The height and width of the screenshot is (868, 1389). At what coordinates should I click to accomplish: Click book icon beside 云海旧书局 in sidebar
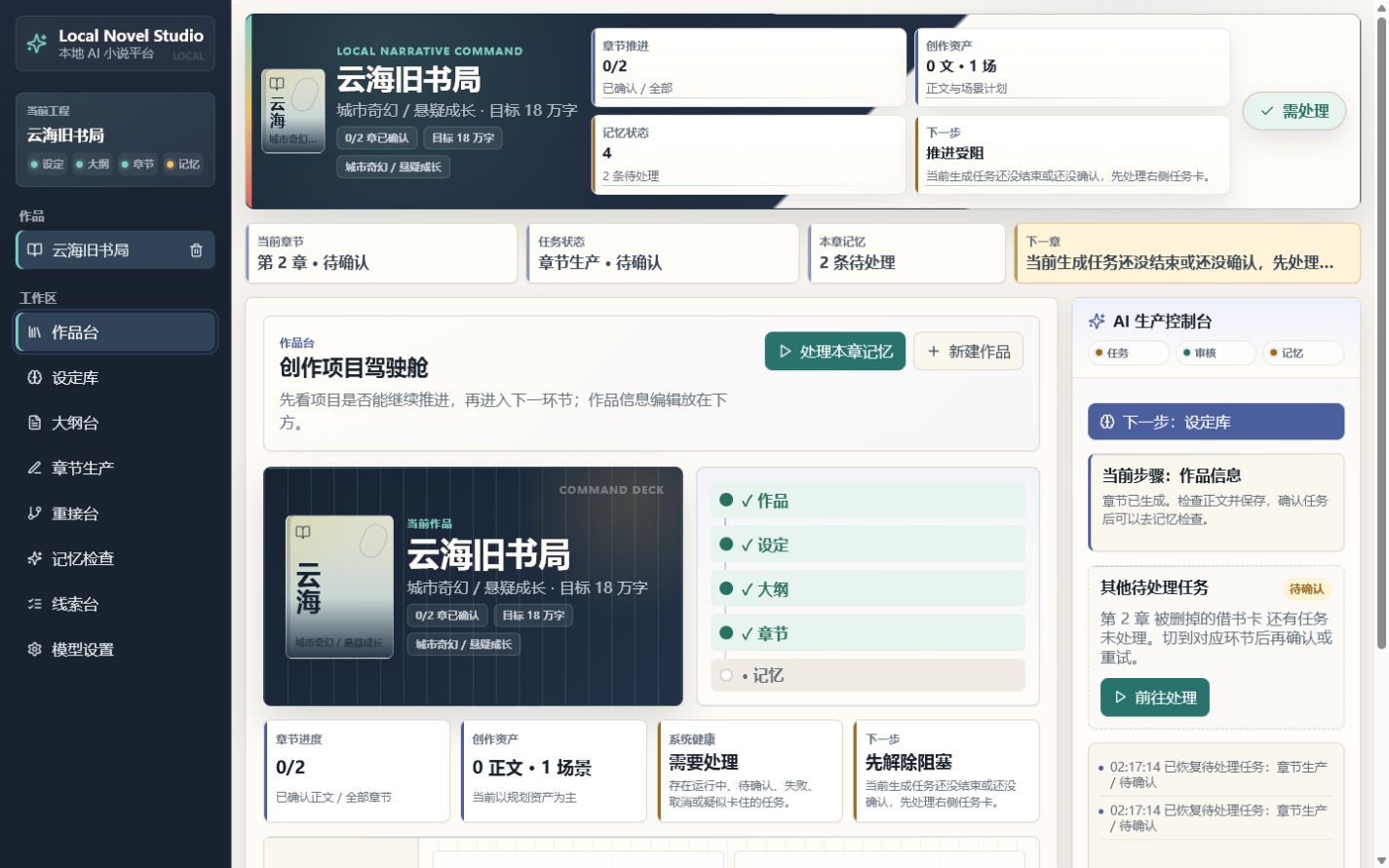34,250
